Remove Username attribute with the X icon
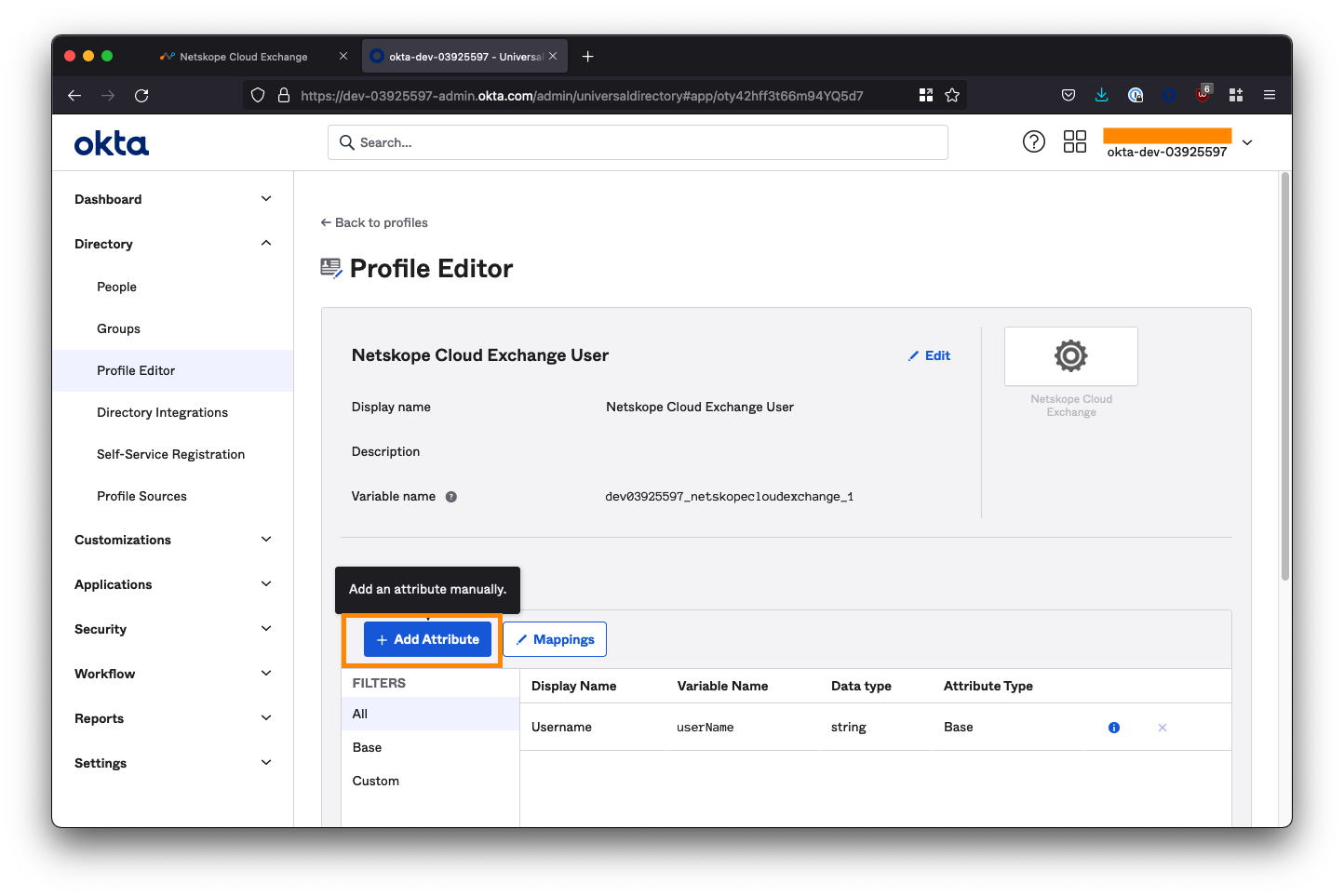This screenshot has height=896, width=1344. 1162,728
